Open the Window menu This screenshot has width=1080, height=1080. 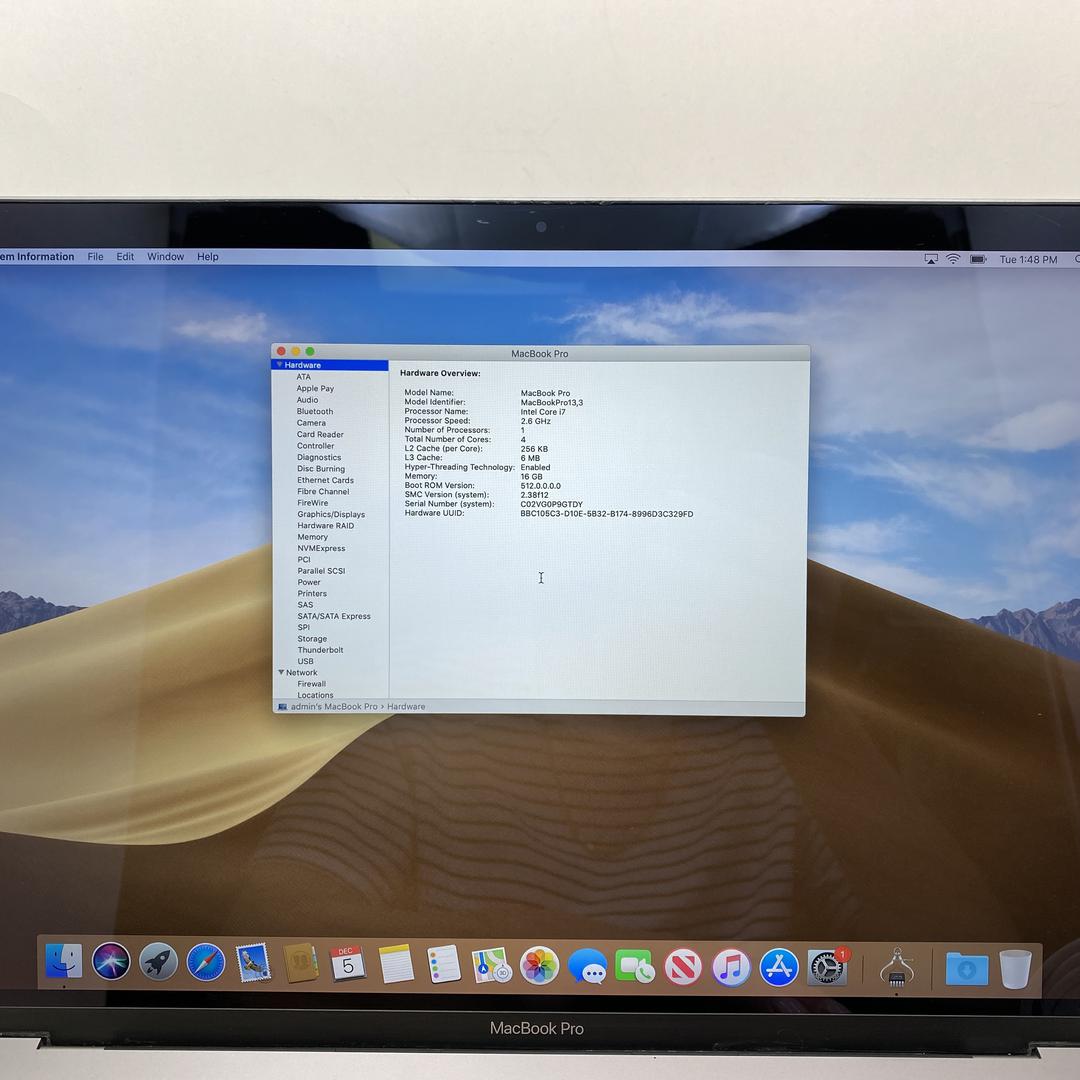coord(165,257)
